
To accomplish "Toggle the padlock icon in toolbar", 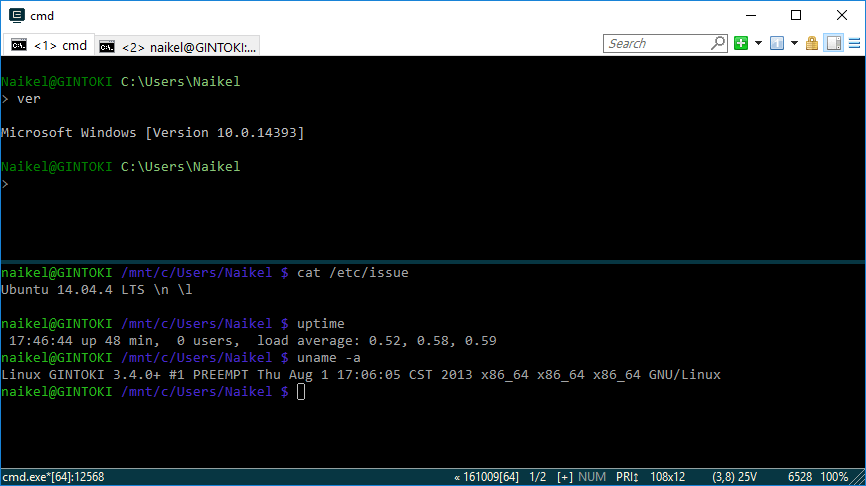I will point(812,44).
